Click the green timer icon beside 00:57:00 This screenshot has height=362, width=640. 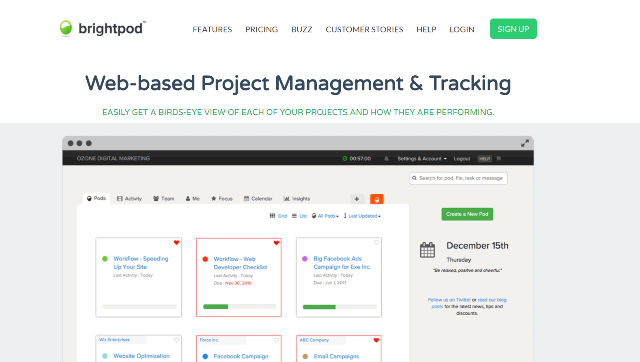[x=344, y=158]
